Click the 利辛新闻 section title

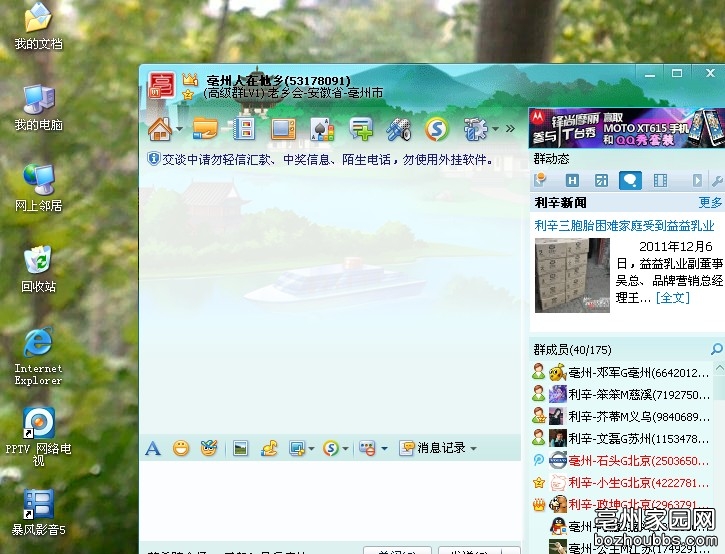(x=560, y=203)
